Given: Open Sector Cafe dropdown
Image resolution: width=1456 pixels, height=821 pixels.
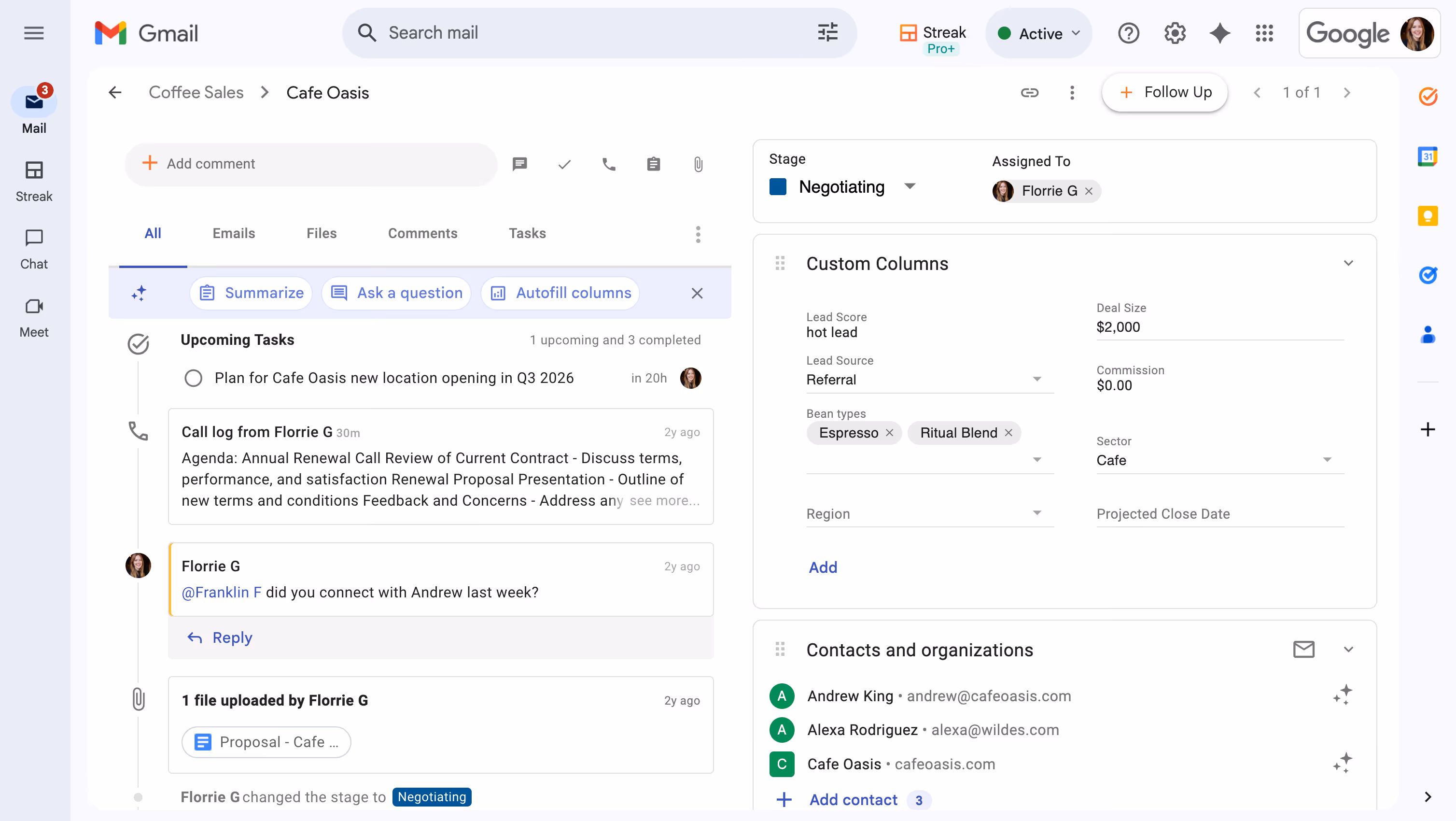Looking at the screenshot, I should [1220, 460].
